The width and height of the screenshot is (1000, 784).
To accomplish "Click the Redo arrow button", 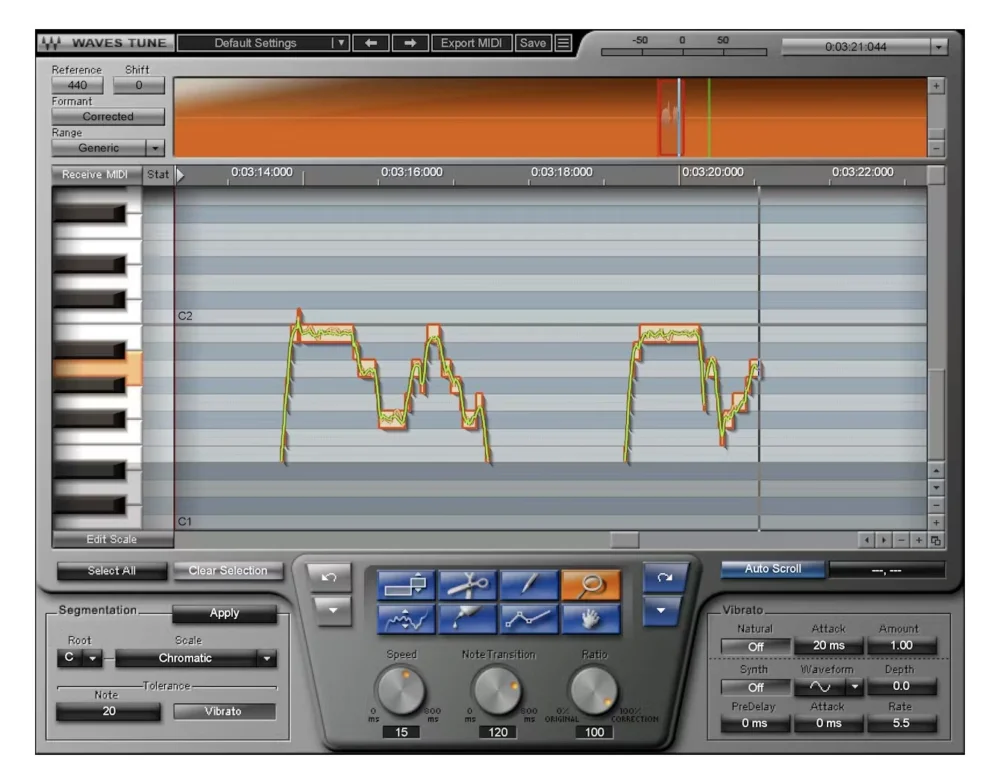I will tap(665, 577).
